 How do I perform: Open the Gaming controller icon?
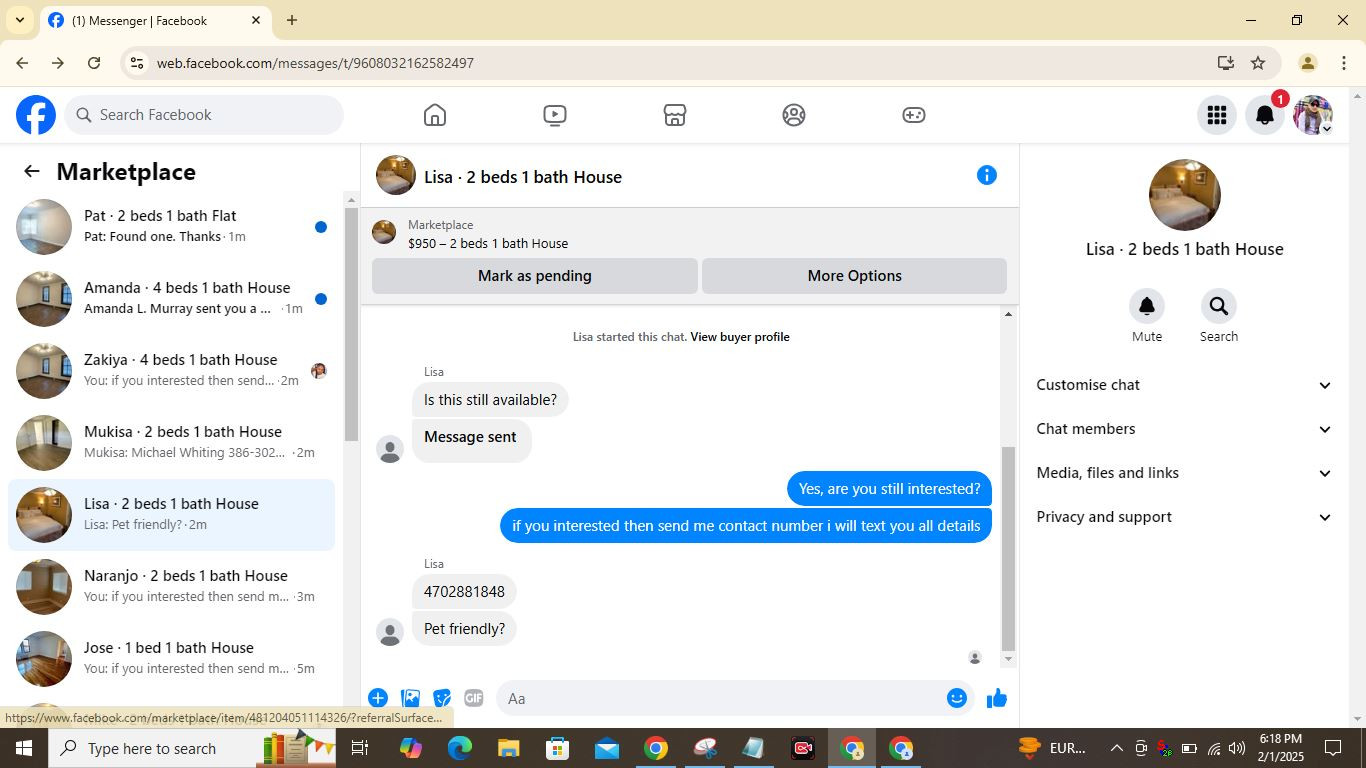click(914, 115)
